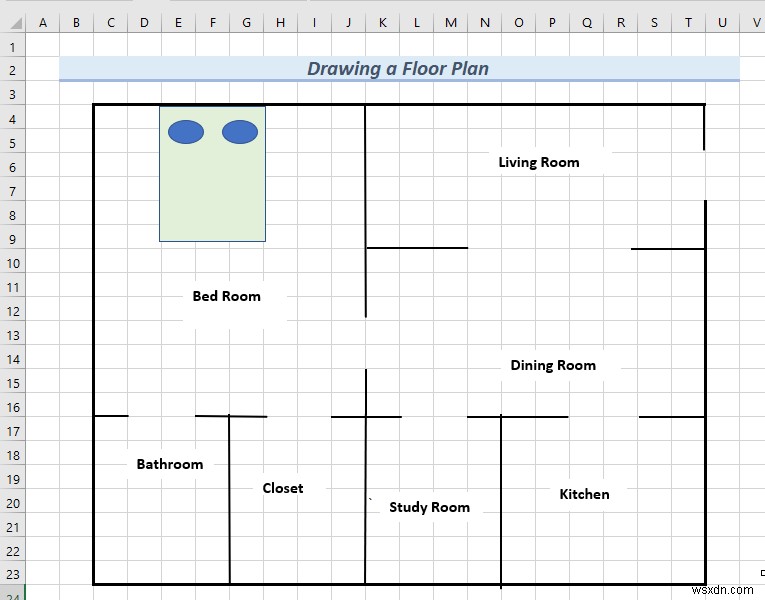The width and height of the screenshot is (765, 600).
Task: Select column E header
Action: (x=179, y=22)
